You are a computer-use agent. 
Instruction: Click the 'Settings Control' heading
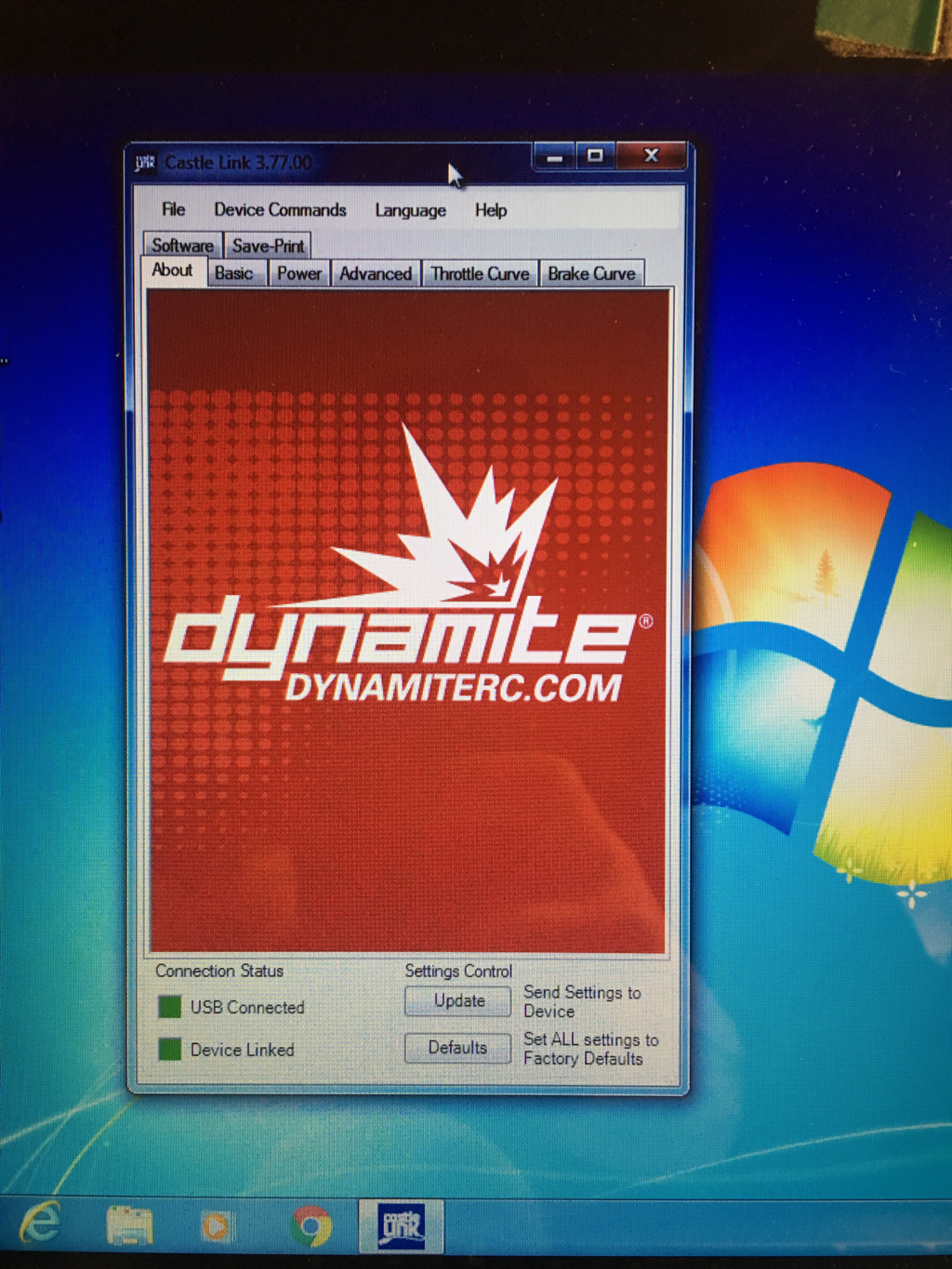click(x=458, y=971)
